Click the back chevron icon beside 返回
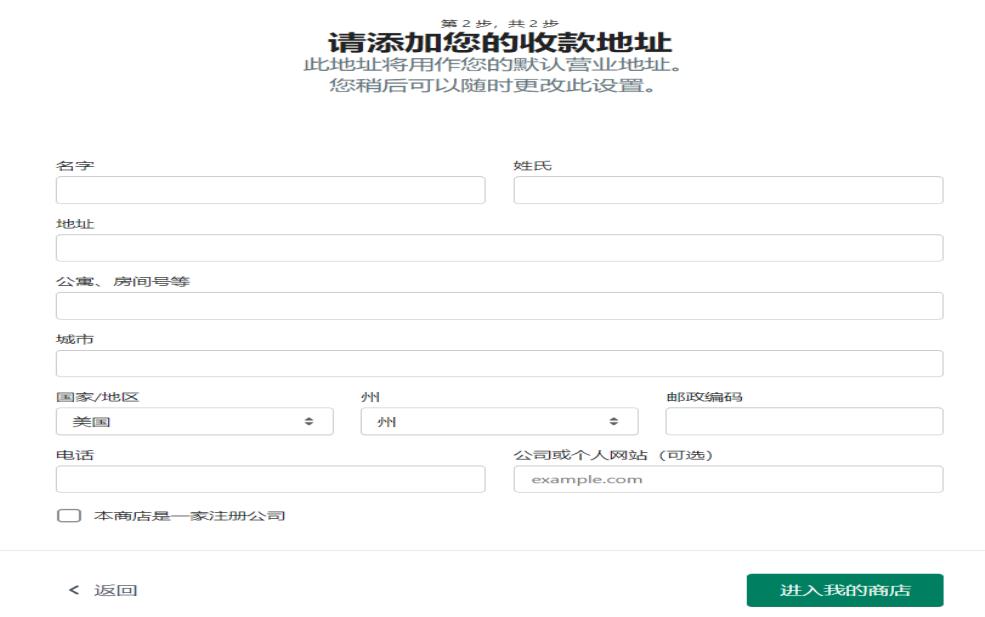 74,590
